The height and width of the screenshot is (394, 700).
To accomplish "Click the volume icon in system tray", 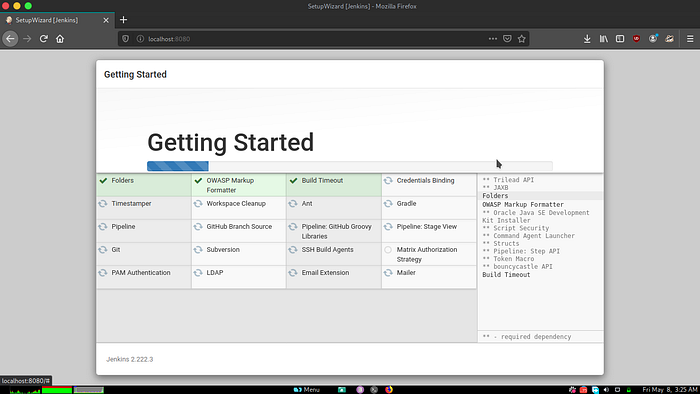I will pos(606,390).
